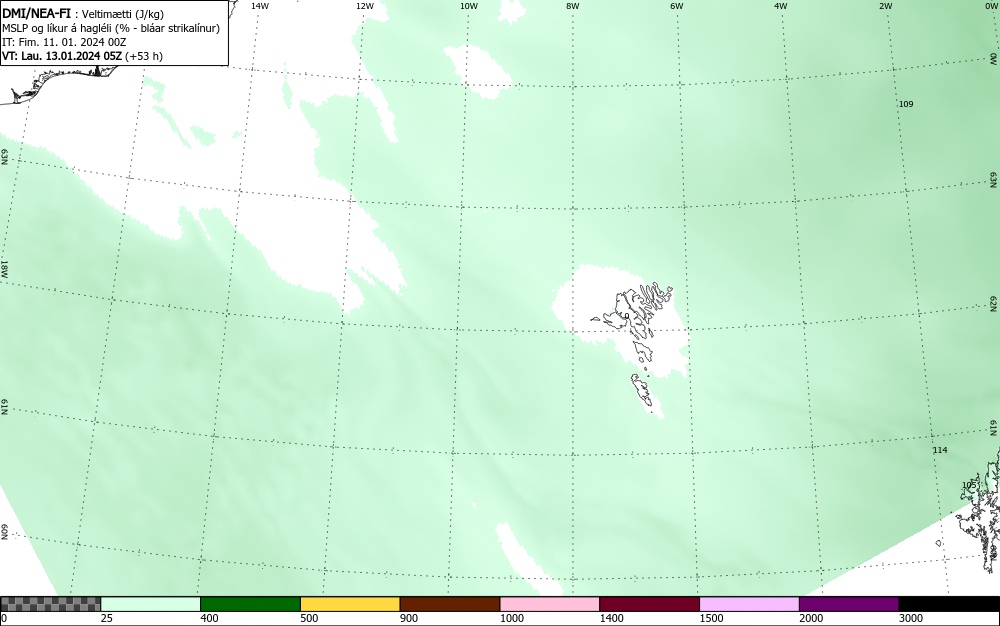1000x626 pixels.
Task: Select the light green 25–400 legend swatch
Action: 151,604
